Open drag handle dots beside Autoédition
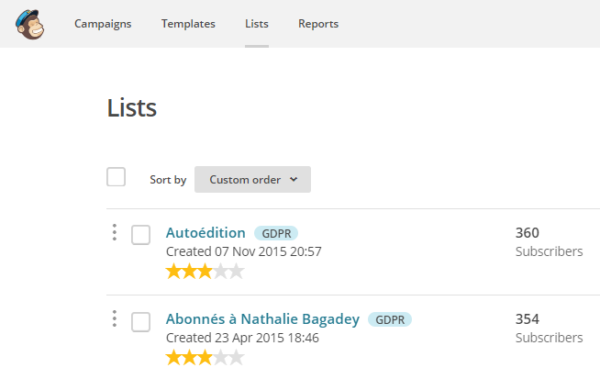 114,232
